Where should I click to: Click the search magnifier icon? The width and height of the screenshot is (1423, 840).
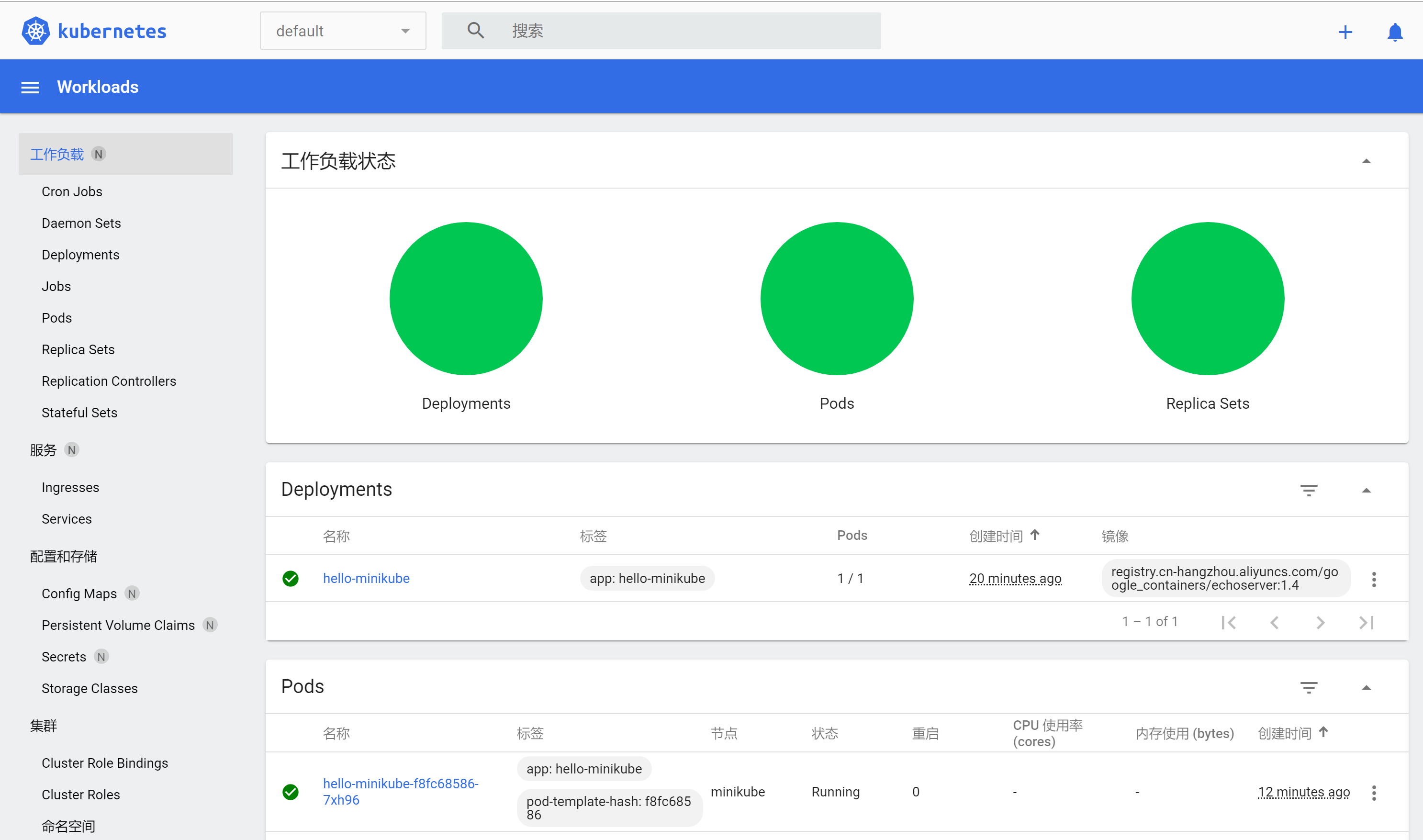pos(475,30)
